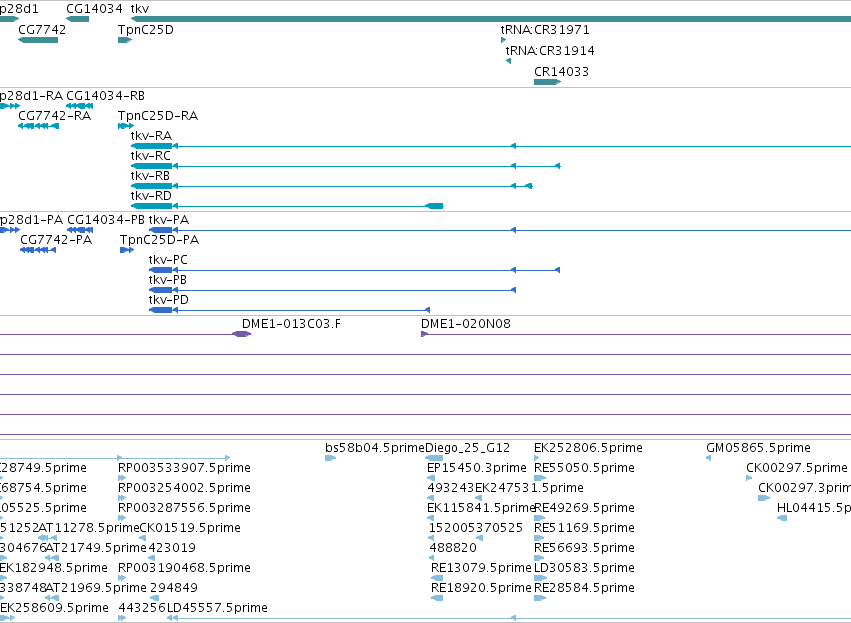This screenshot has height=623, width=851.
Task: Select the EK252806.5prime EST
Action: pos(537,458)
